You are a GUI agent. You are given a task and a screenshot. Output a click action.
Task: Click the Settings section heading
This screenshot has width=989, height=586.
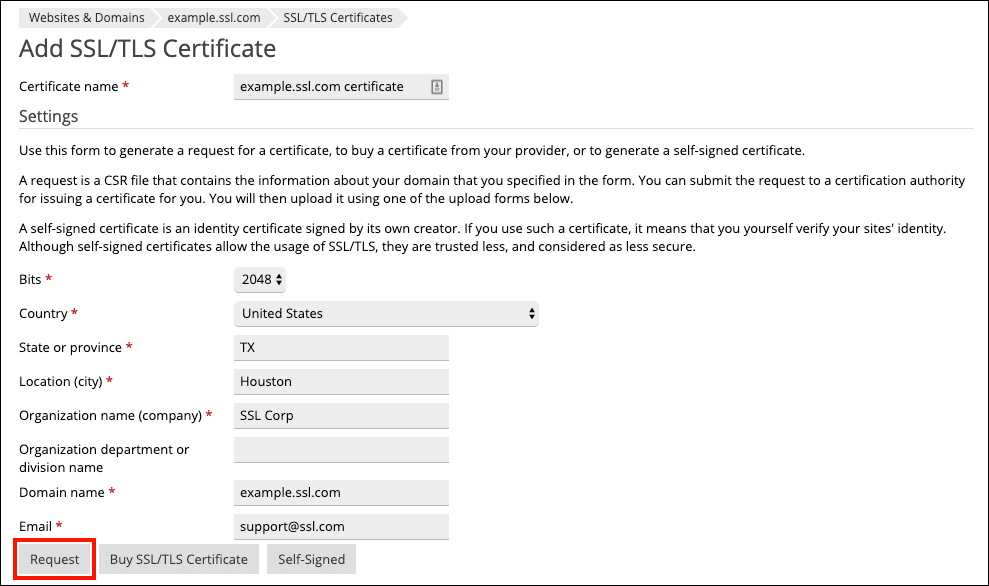pyautogui.click(x=49, y=117)
